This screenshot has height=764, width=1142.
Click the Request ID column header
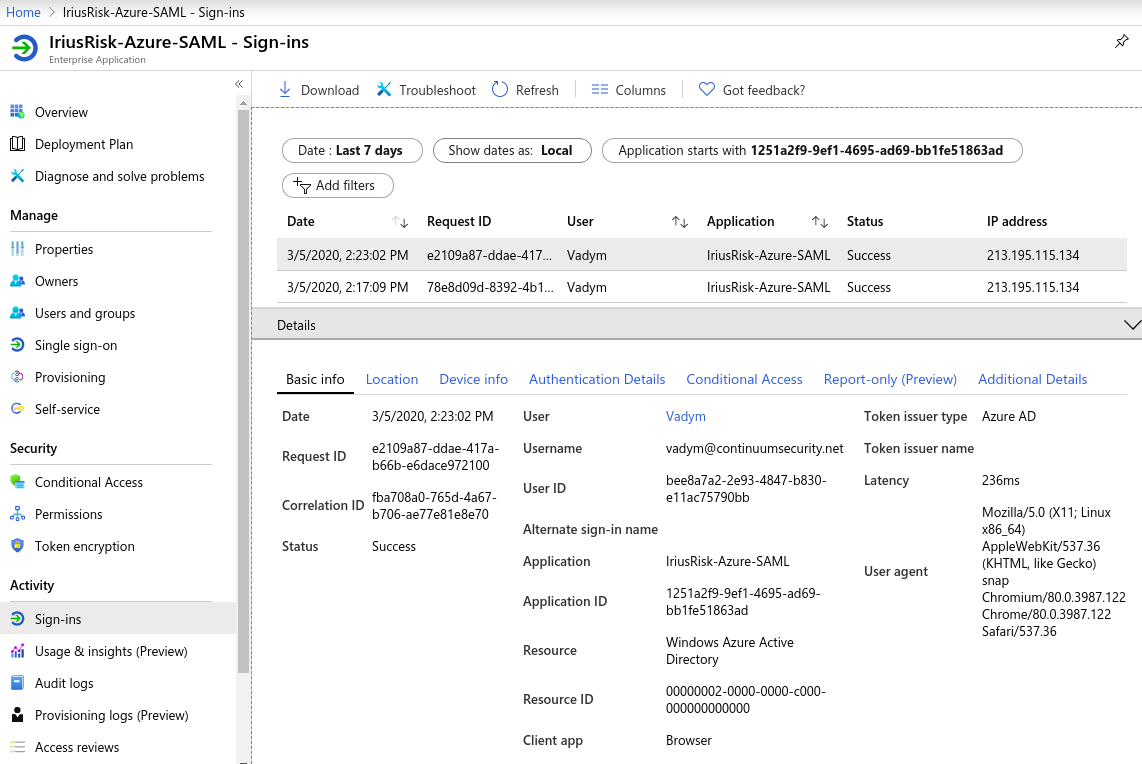tap(459, 221)
